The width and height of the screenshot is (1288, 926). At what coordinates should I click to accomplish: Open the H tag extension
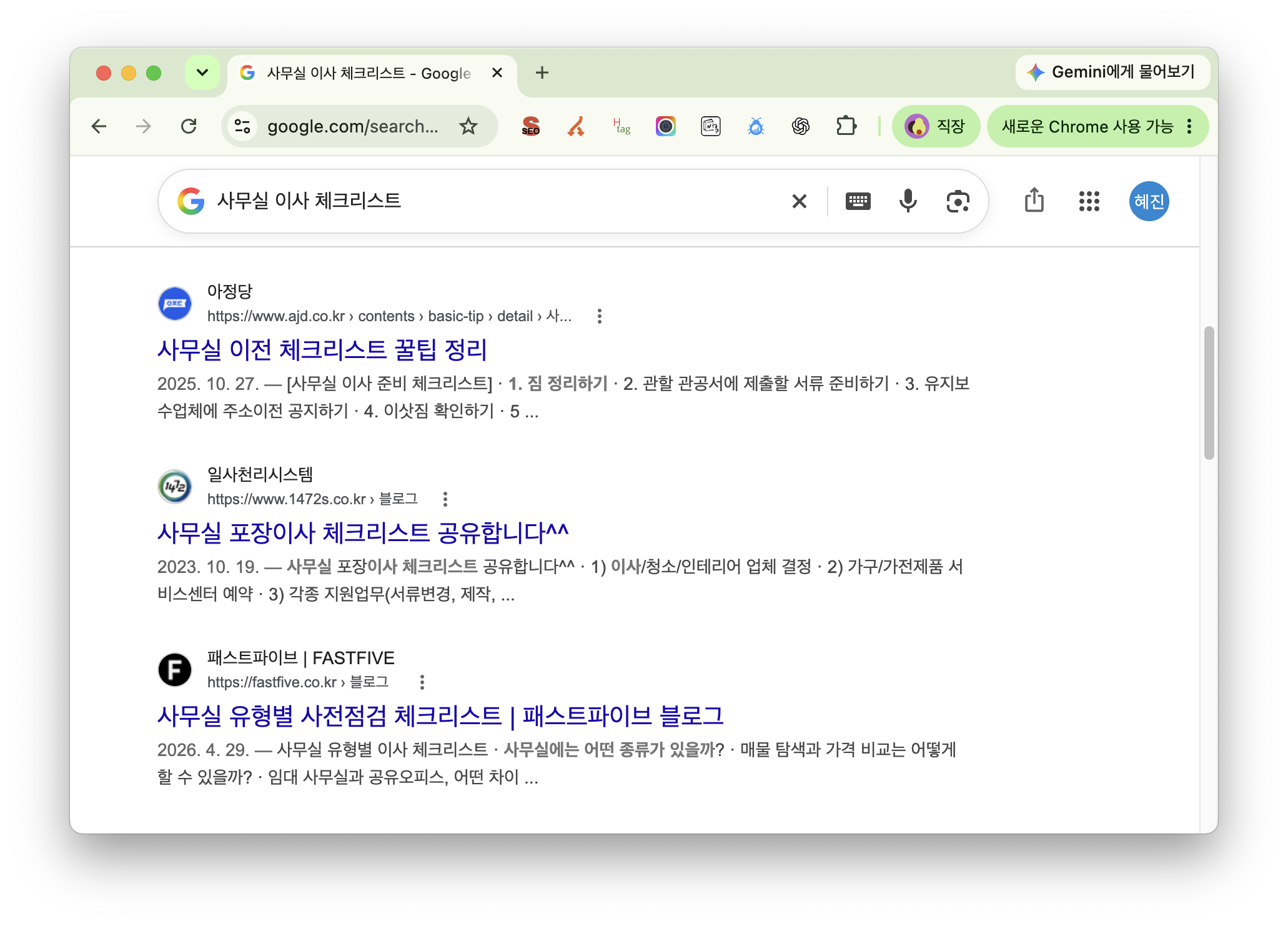(x=621, y=126)
